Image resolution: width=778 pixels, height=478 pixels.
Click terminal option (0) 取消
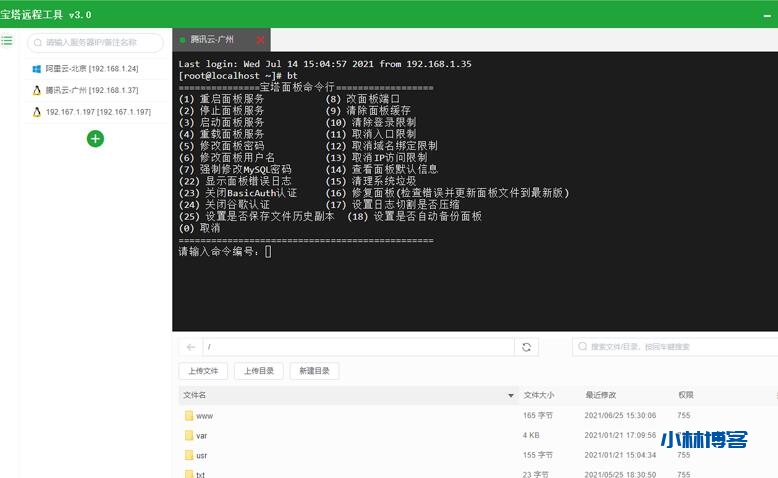point(199,228)
